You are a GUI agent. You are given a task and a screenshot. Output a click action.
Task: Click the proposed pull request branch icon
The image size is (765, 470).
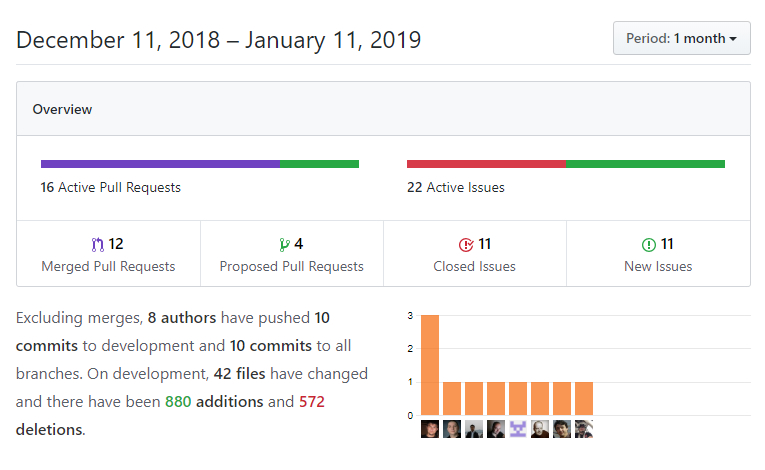[x=284, y=244]
